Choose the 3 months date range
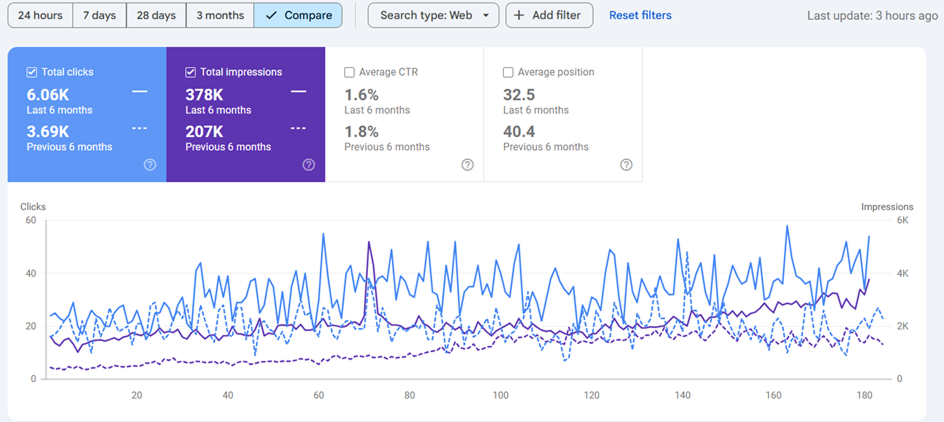 [x=220, y=15]
